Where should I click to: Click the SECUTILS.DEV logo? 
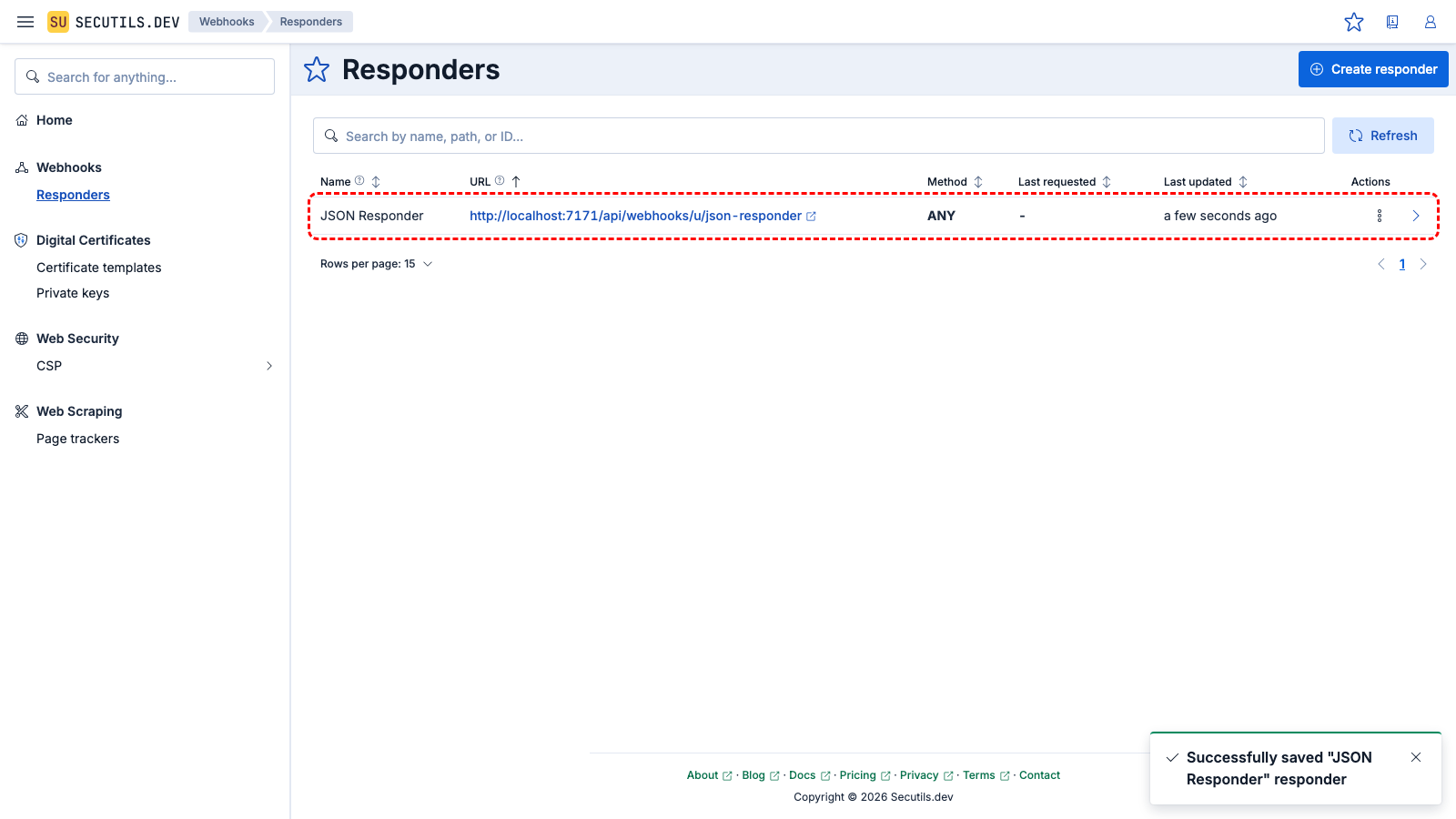click(113, 21)
